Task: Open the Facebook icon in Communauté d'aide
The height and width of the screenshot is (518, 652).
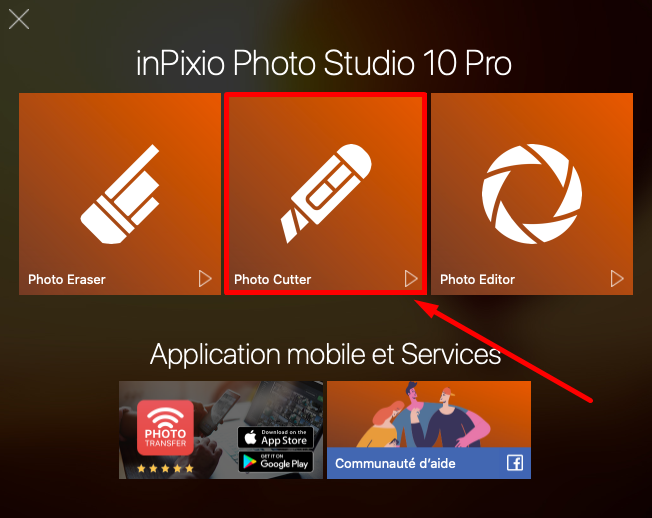Action: pyautogui.click(x=515, y=463)
